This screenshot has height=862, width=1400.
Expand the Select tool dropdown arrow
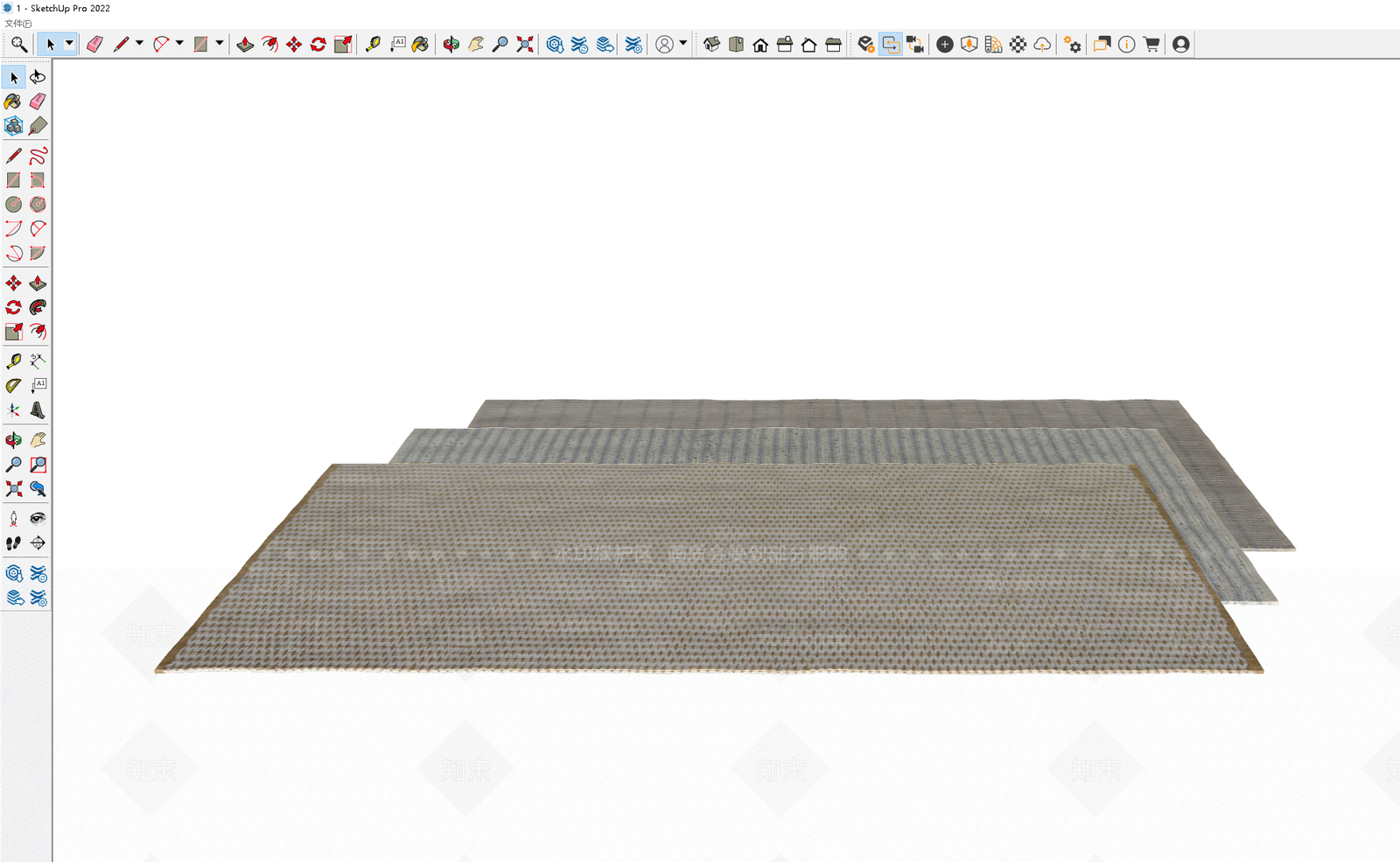[69, 43]
